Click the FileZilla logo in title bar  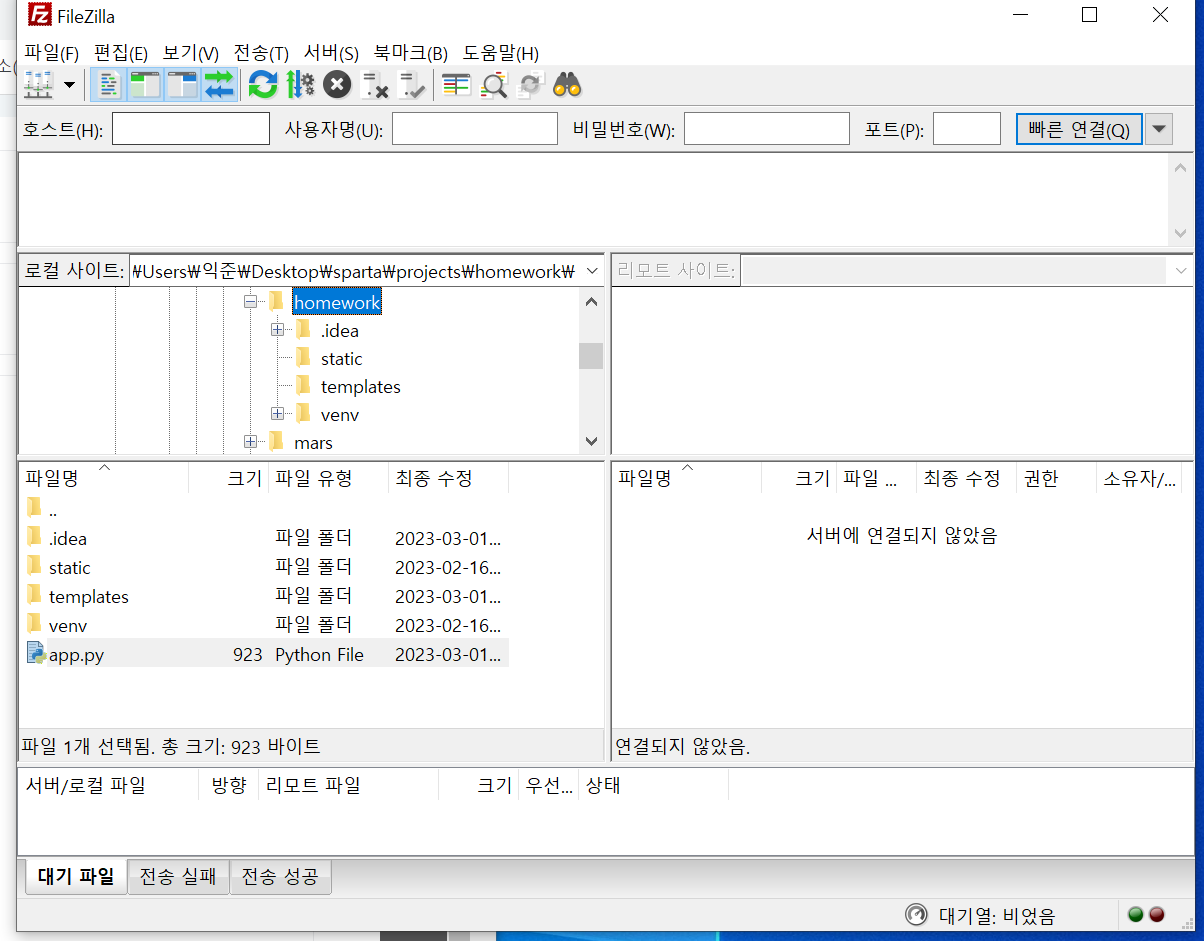coord(39,15)
